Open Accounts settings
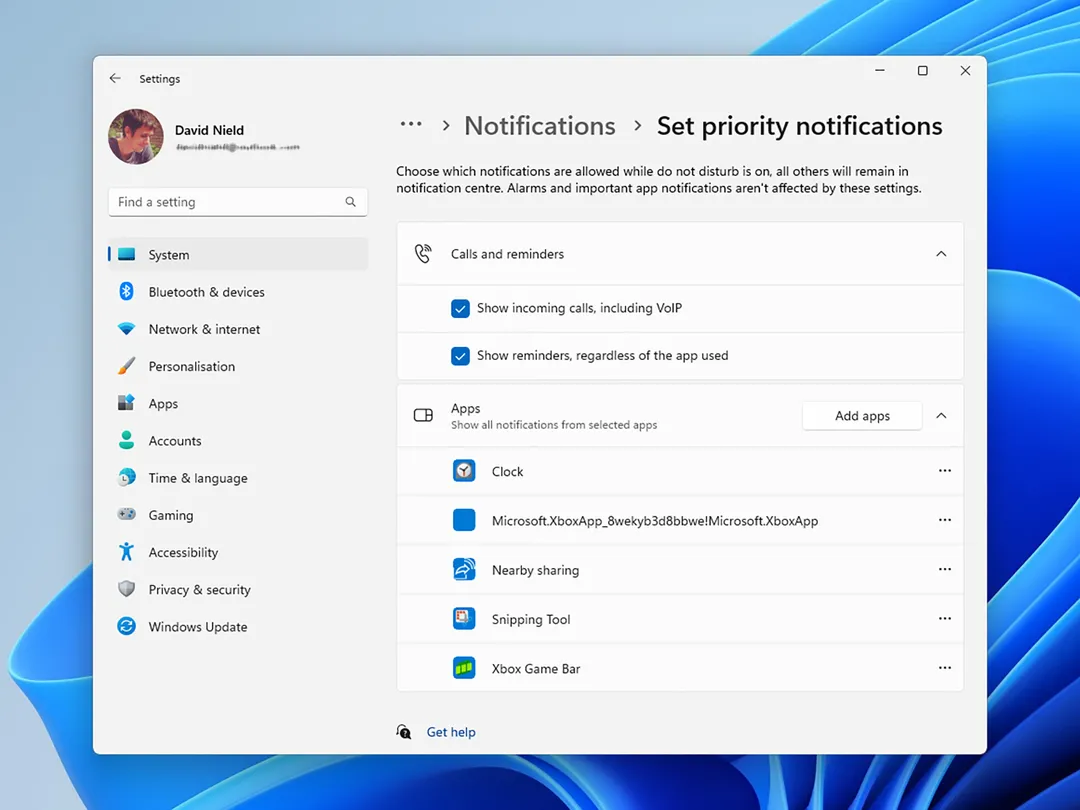 click(238, 441)
